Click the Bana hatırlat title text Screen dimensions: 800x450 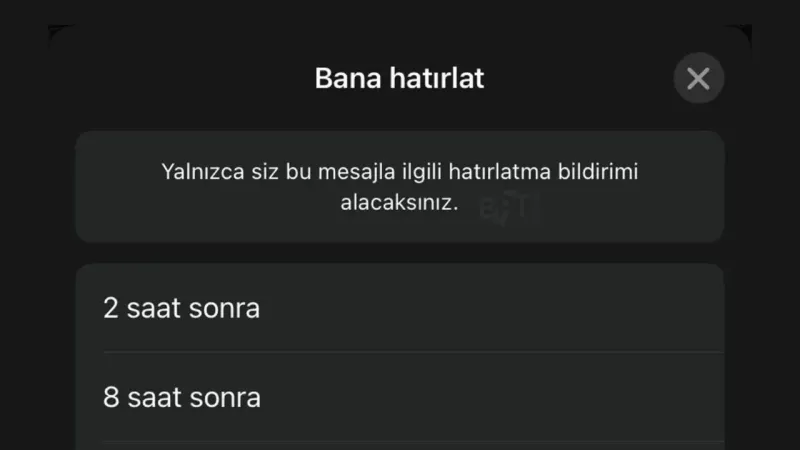click(399, 78)
